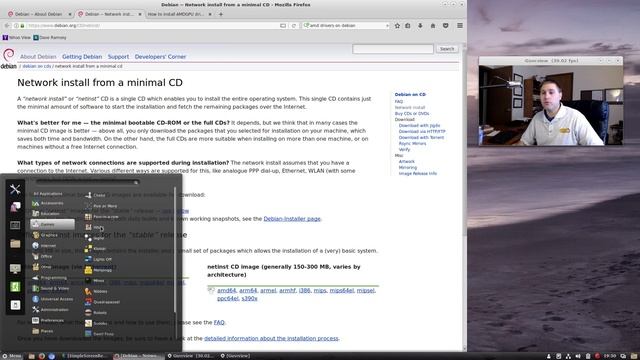
Task: Open Firefox downloads arrow icon
Action: [420, 25]
